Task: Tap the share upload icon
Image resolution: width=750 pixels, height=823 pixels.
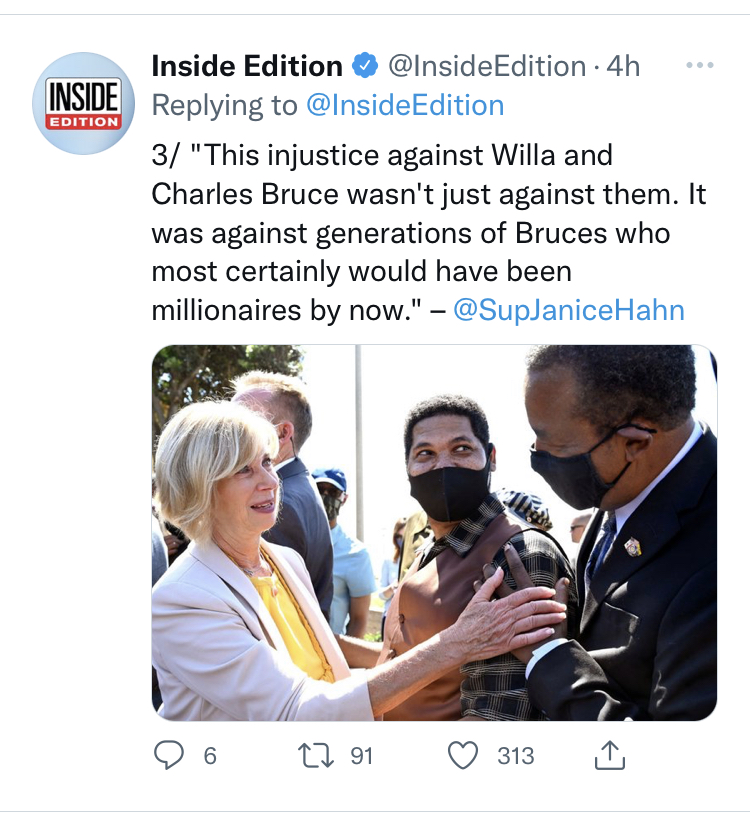Action: coord(609,757)
